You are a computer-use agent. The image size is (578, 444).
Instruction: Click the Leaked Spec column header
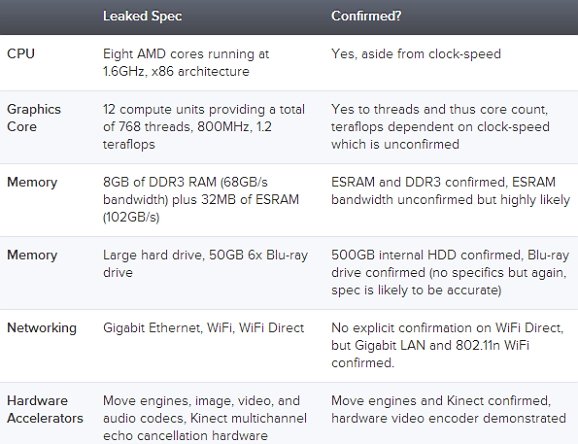tap(142, 16)
